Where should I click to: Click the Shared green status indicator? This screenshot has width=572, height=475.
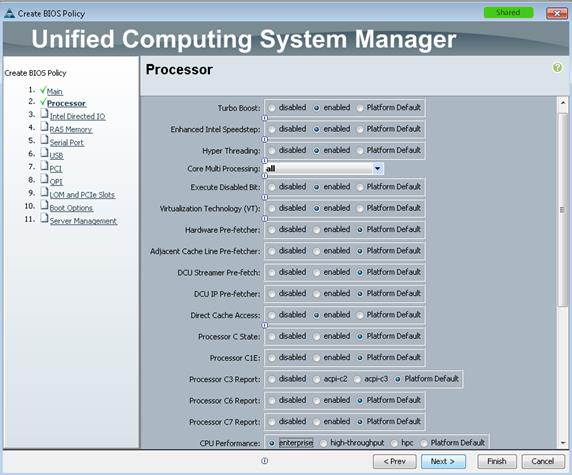coord(508,12)
